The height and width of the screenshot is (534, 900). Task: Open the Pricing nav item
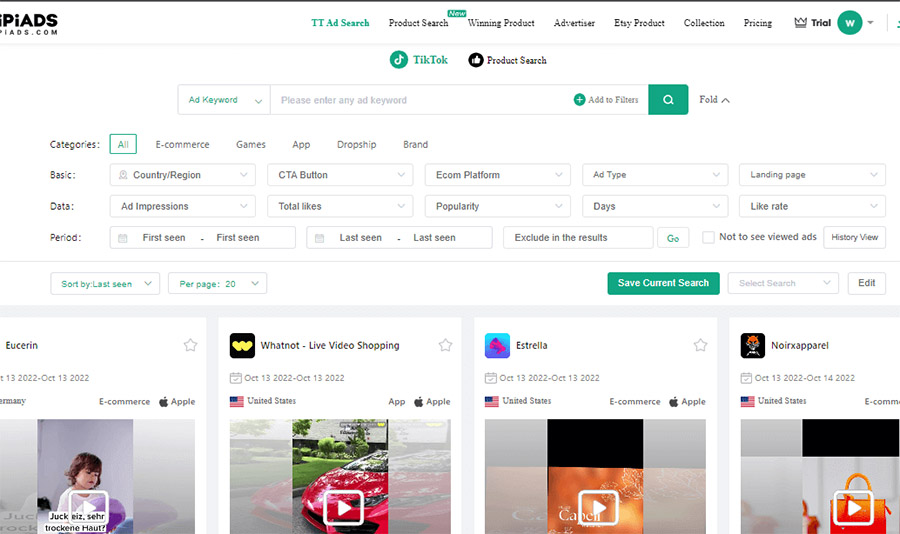758,23
